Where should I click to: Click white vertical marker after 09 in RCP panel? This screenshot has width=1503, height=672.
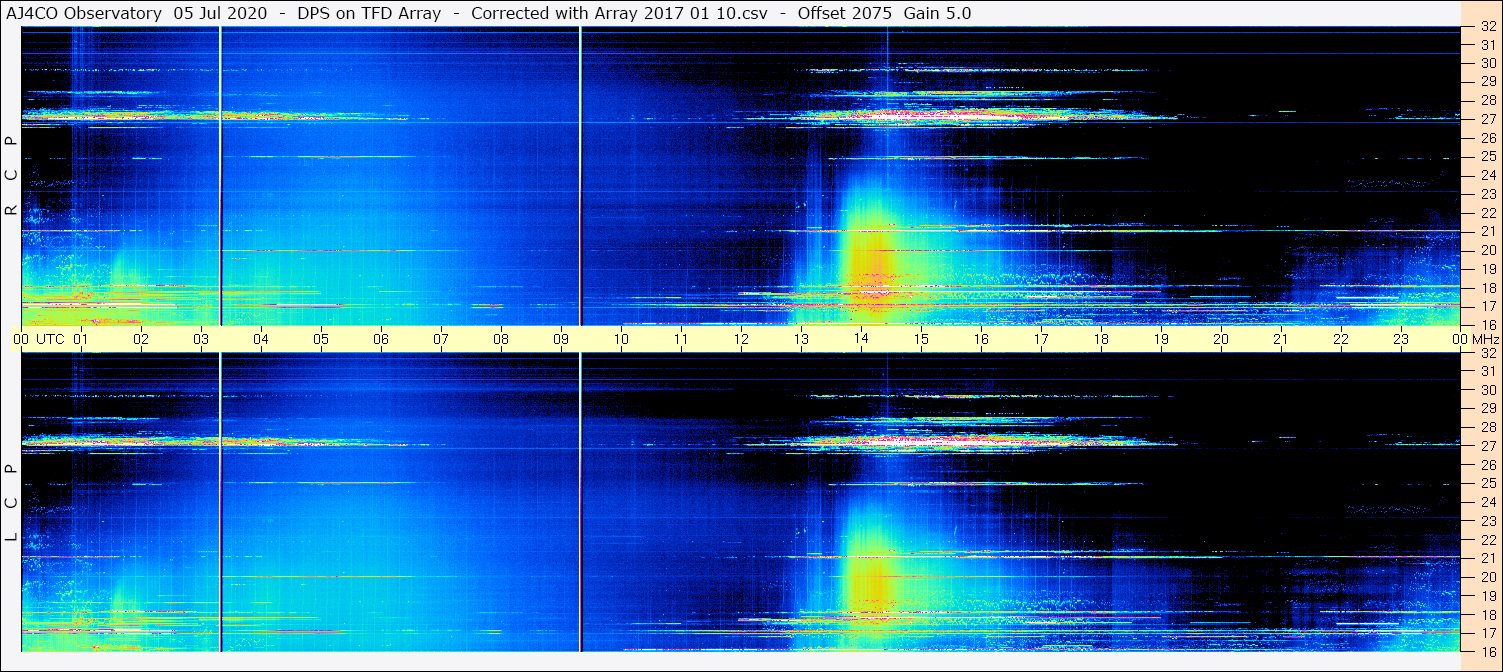[580, 176]
